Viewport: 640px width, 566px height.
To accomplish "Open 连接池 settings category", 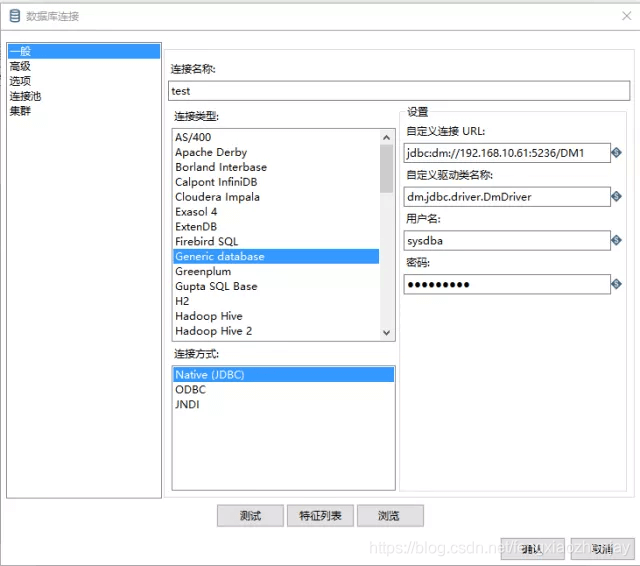I will 25,96.
